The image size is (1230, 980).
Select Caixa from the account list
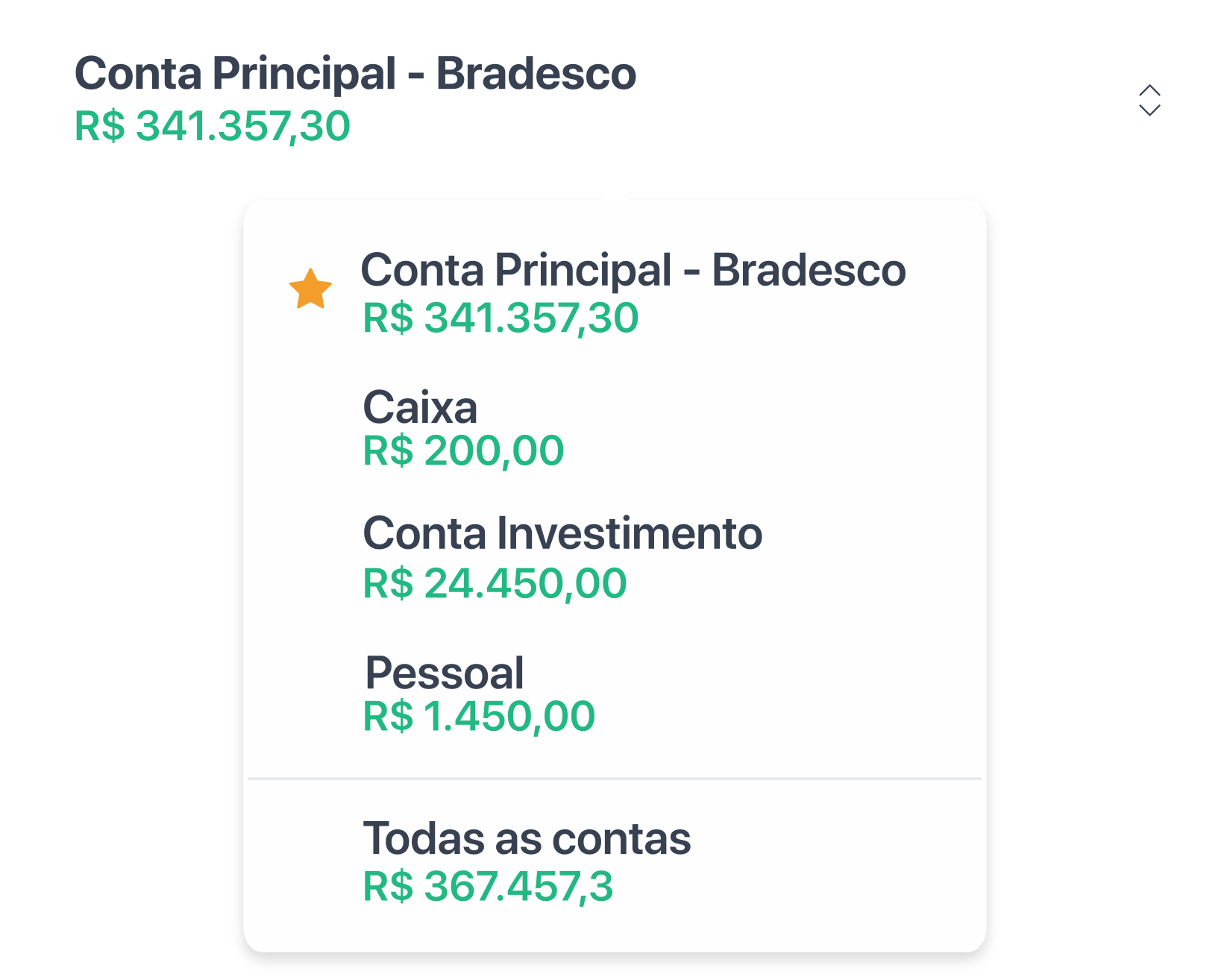[x=420, y=406]
